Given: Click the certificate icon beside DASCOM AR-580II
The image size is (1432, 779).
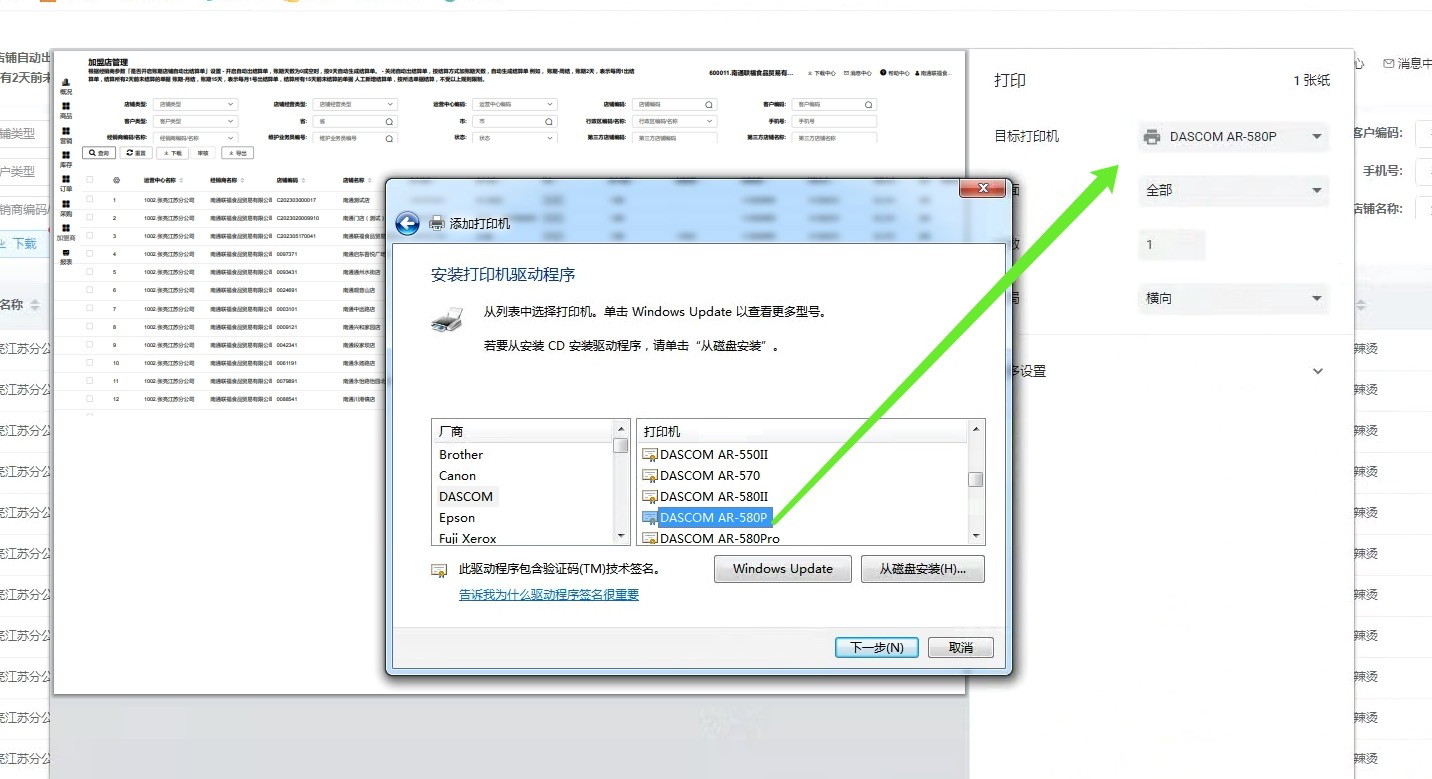Looking at the screenshot, I should point(649,497).
